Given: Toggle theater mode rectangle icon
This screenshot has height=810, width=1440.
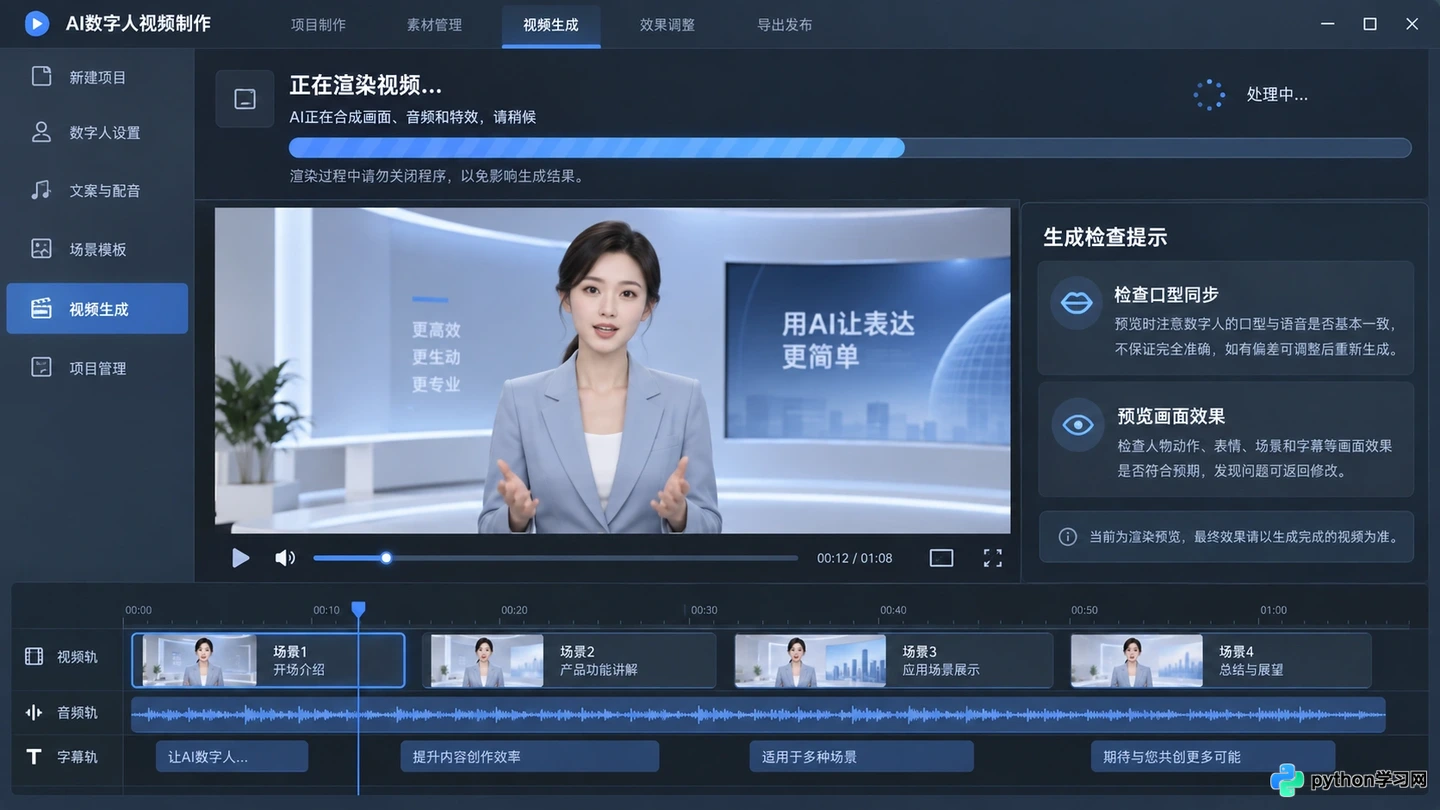Looking at the screenshot, I should (941, 558).
